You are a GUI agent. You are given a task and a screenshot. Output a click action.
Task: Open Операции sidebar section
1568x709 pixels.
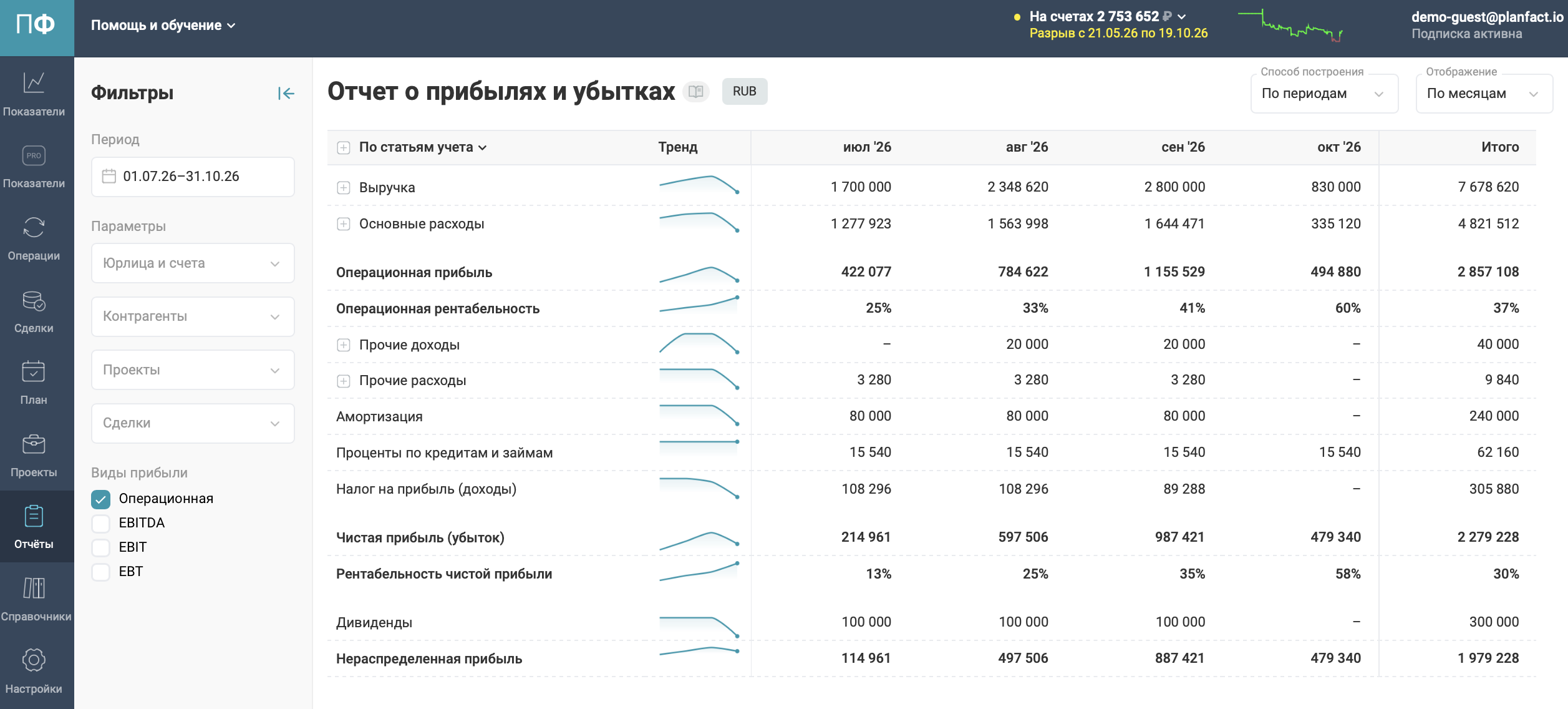point(34,238)
